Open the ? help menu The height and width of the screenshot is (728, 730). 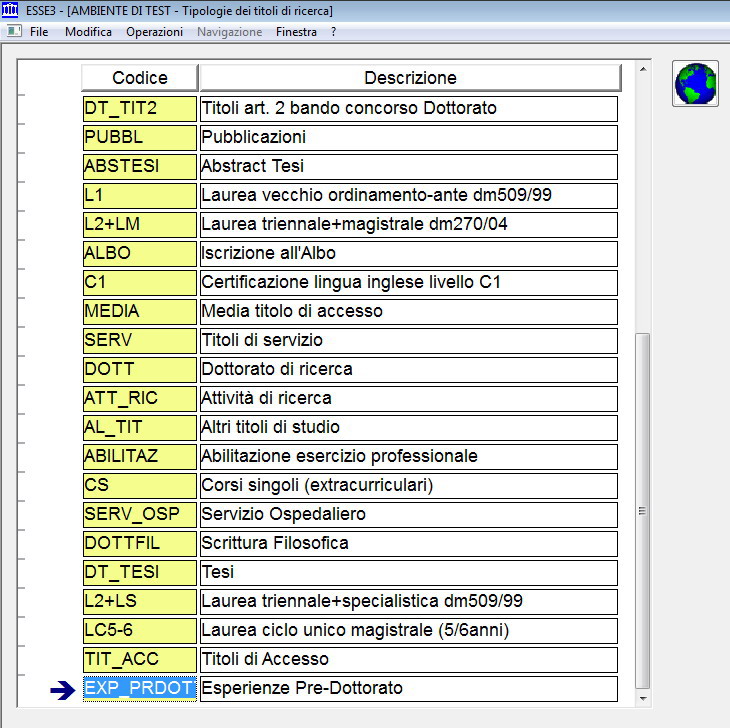point(333,32)
